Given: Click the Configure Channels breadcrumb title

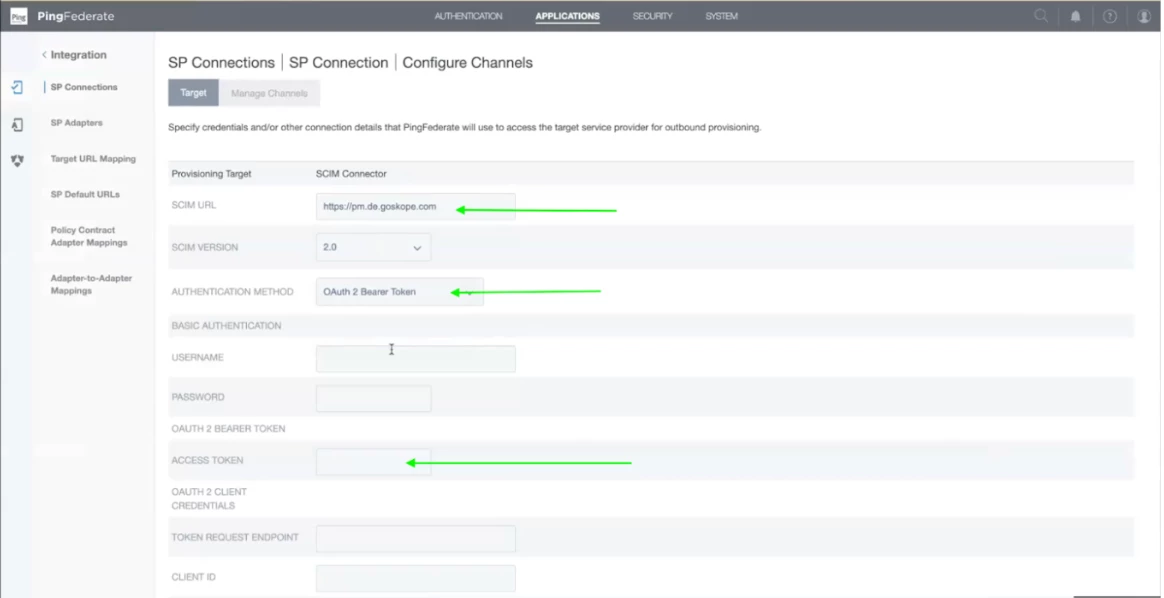Looking at the screenshot, I should (468, 63).
